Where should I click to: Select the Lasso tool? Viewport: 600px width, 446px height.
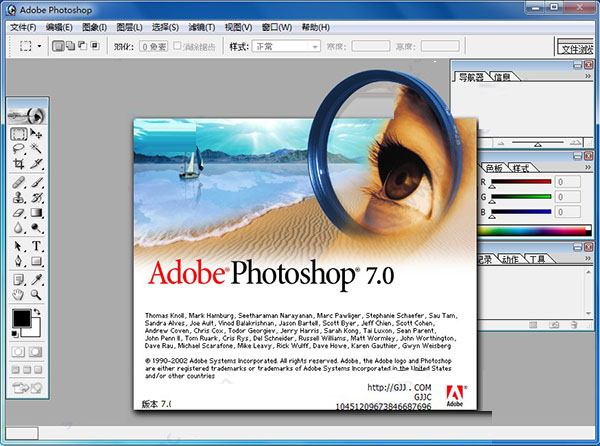pos(18,148)
